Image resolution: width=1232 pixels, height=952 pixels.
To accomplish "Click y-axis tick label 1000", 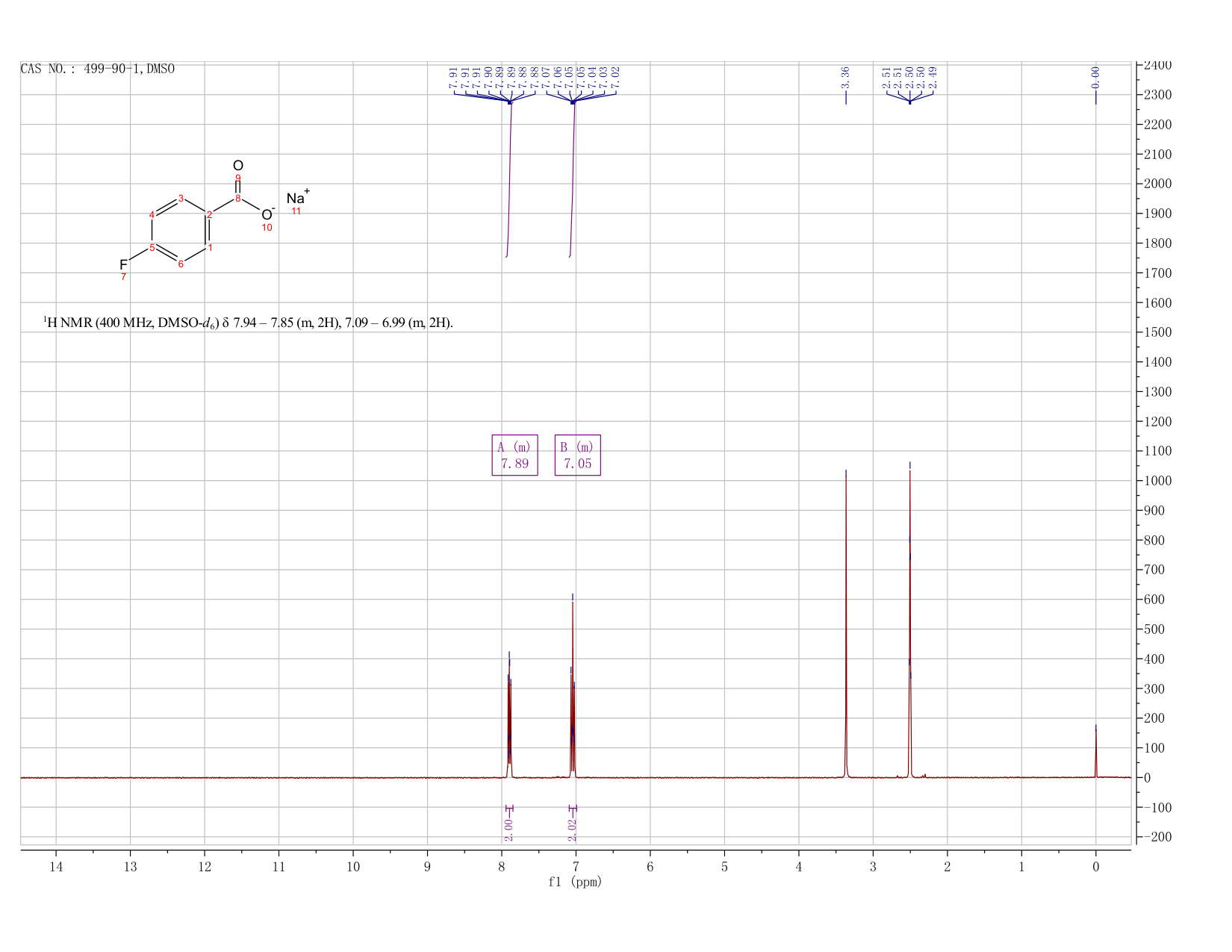I will 1157,481.
